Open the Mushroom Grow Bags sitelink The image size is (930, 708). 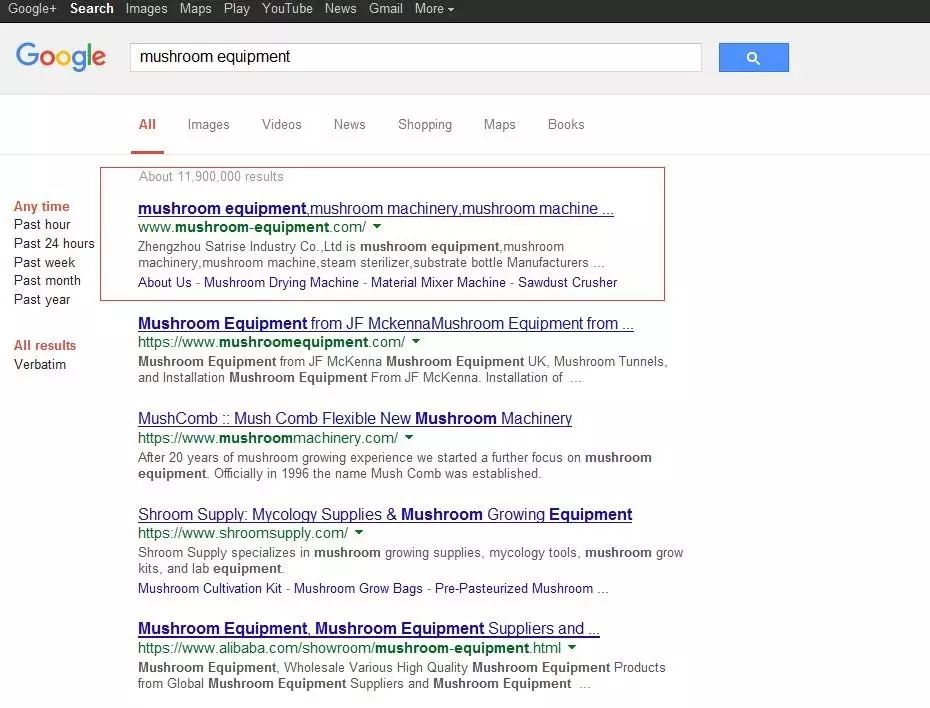tap(358, 588)
